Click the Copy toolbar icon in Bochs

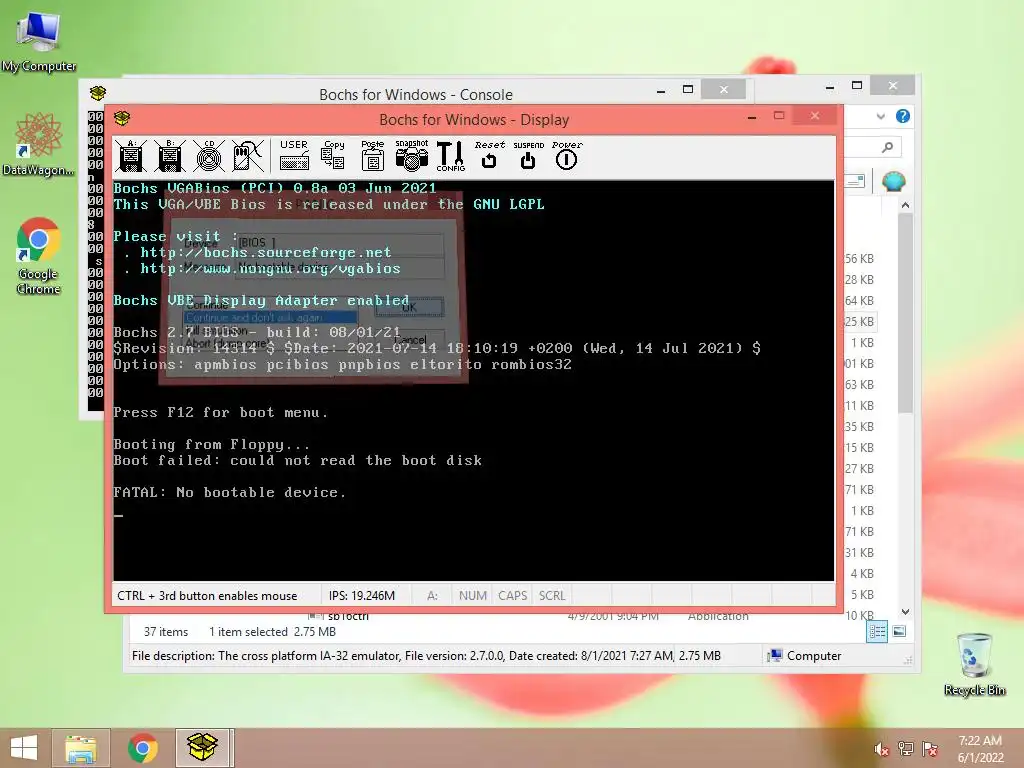click(x=333, y=155)
